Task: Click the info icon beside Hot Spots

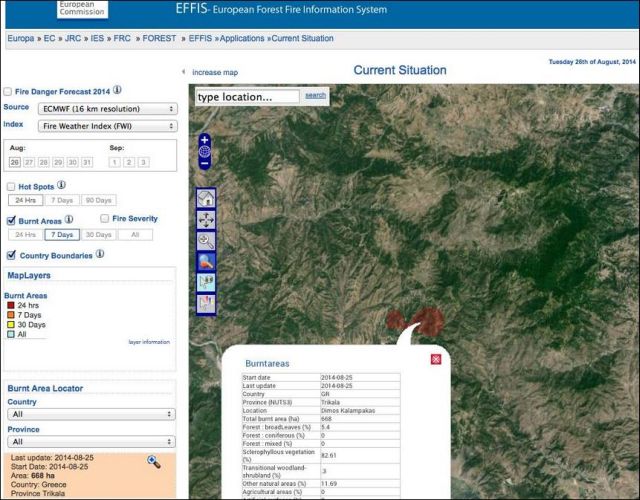Action: pos(62,185)
